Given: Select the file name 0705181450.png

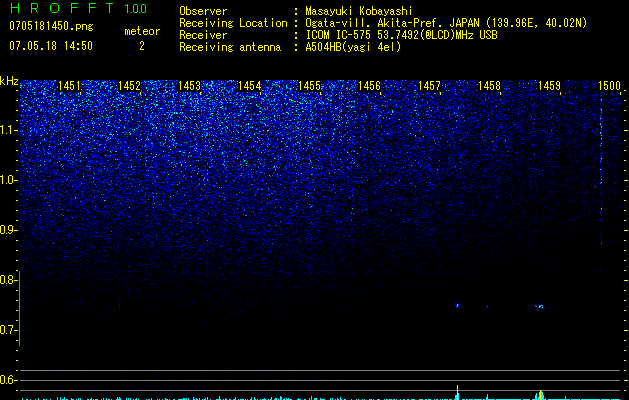Looking at the screenshot, I should tap(51, 26).
